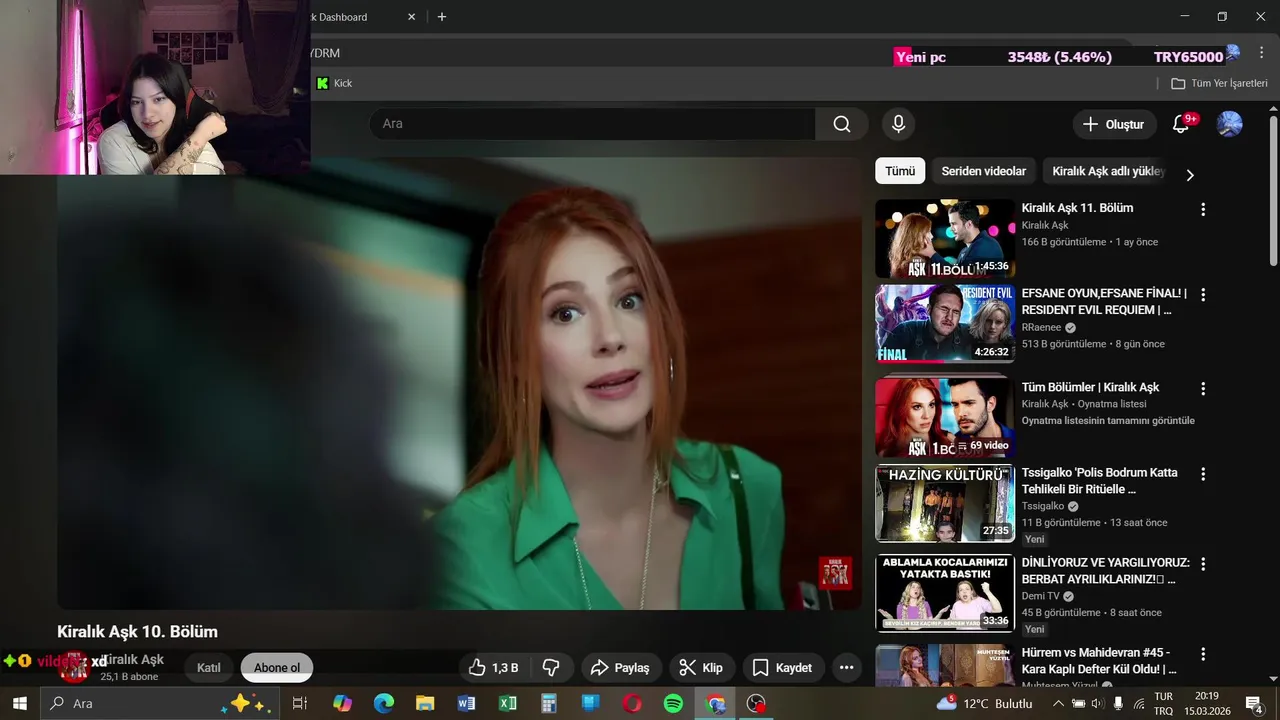Show more filter chips with right arrow

1190,175
